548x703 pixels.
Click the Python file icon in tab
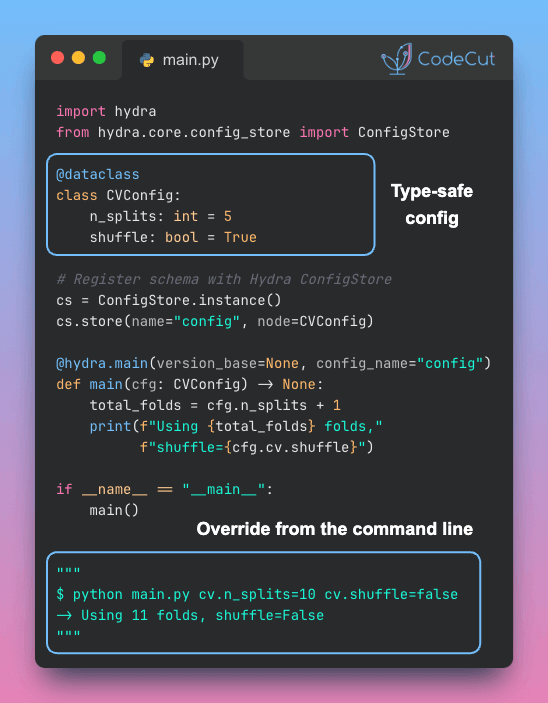[x=147, y=60]
